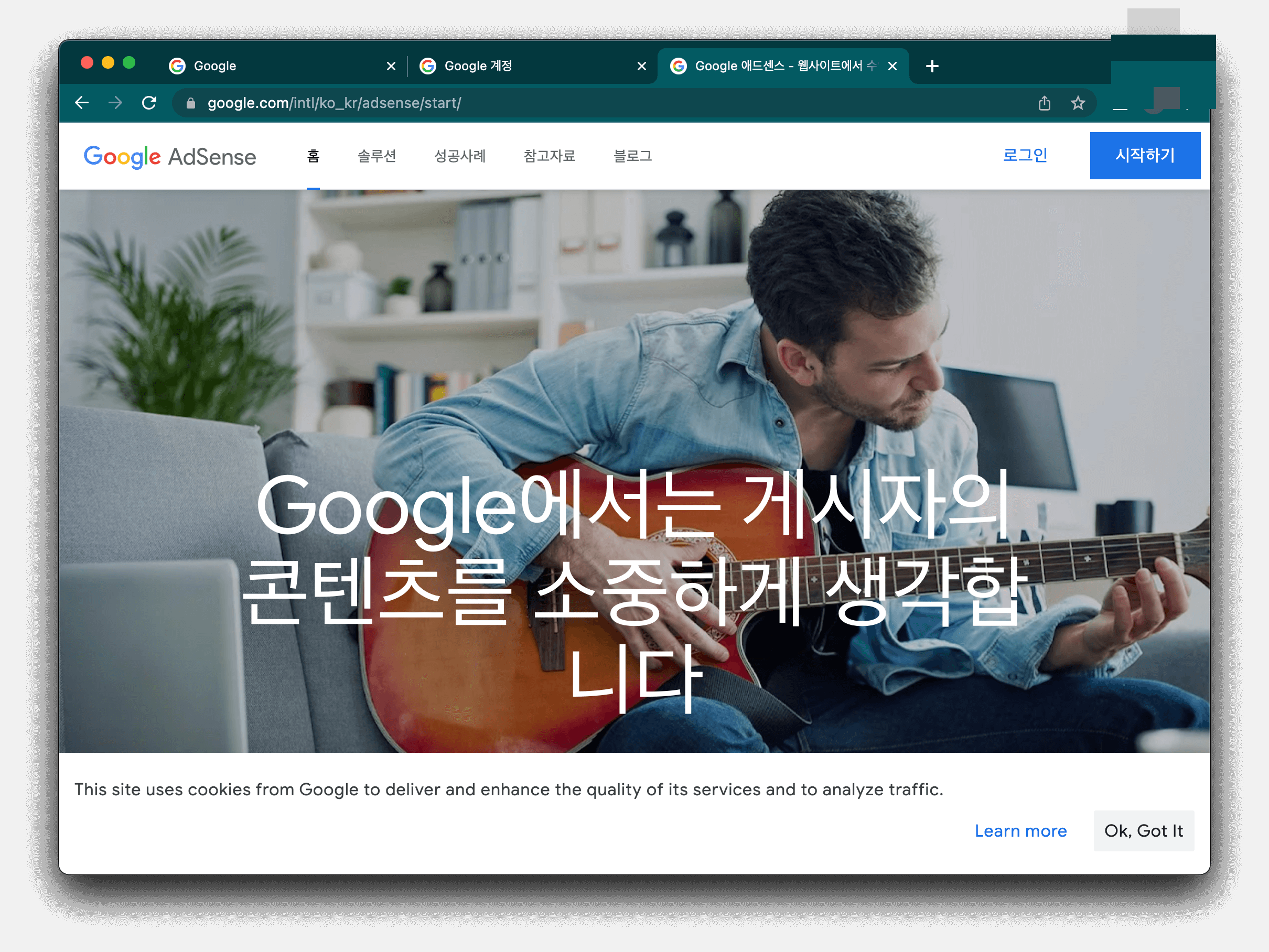
Task: Click the 로그인 link
Action: 1025,155
